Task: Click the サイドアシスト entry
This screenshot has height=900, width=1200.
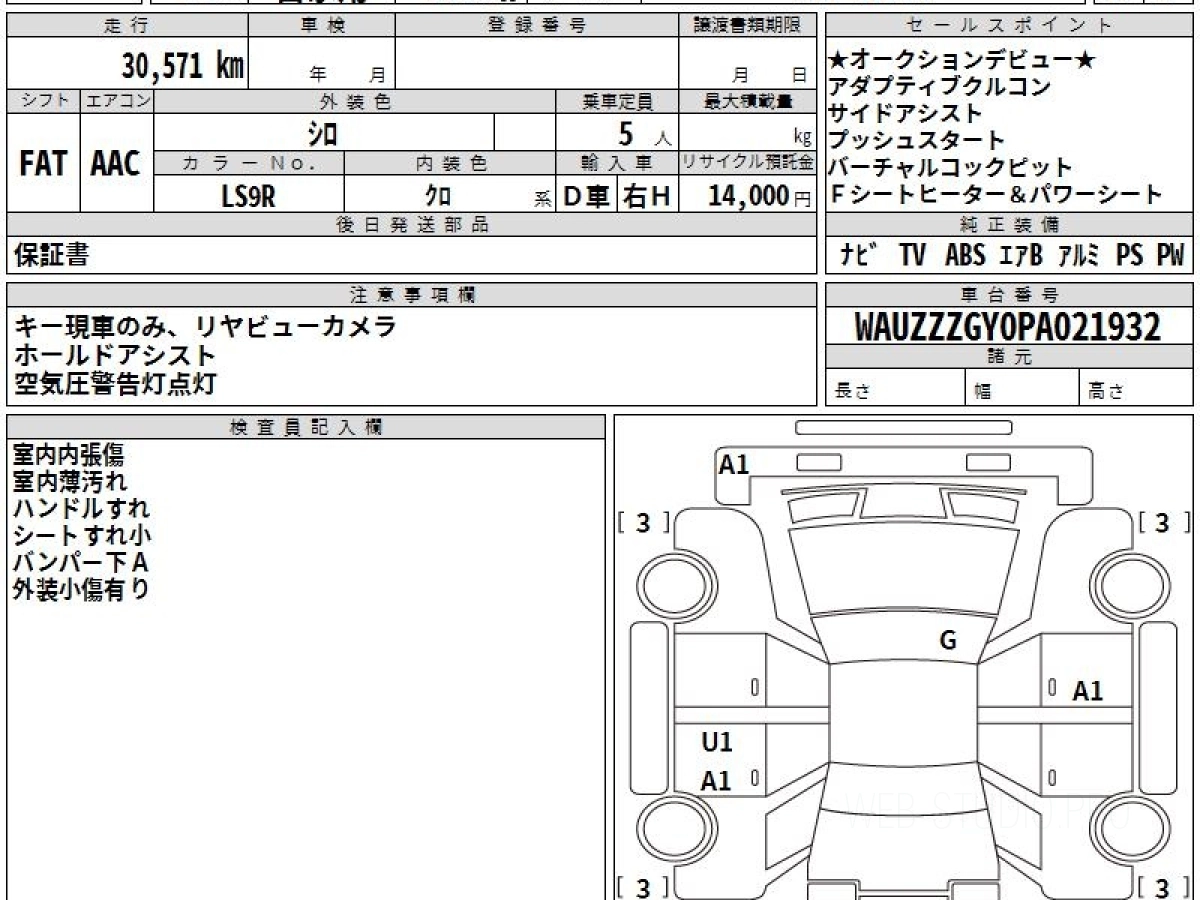Action: pos(906,114)
